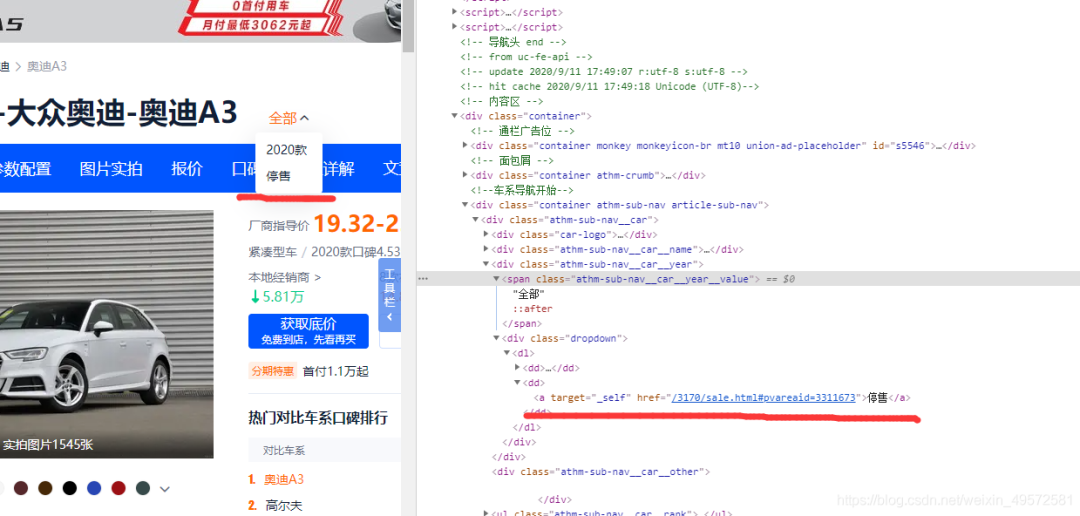Collapse the article-sub-nav container div node
The width and height of the screenshot is (1080, 516).
[x=466, y=205]
